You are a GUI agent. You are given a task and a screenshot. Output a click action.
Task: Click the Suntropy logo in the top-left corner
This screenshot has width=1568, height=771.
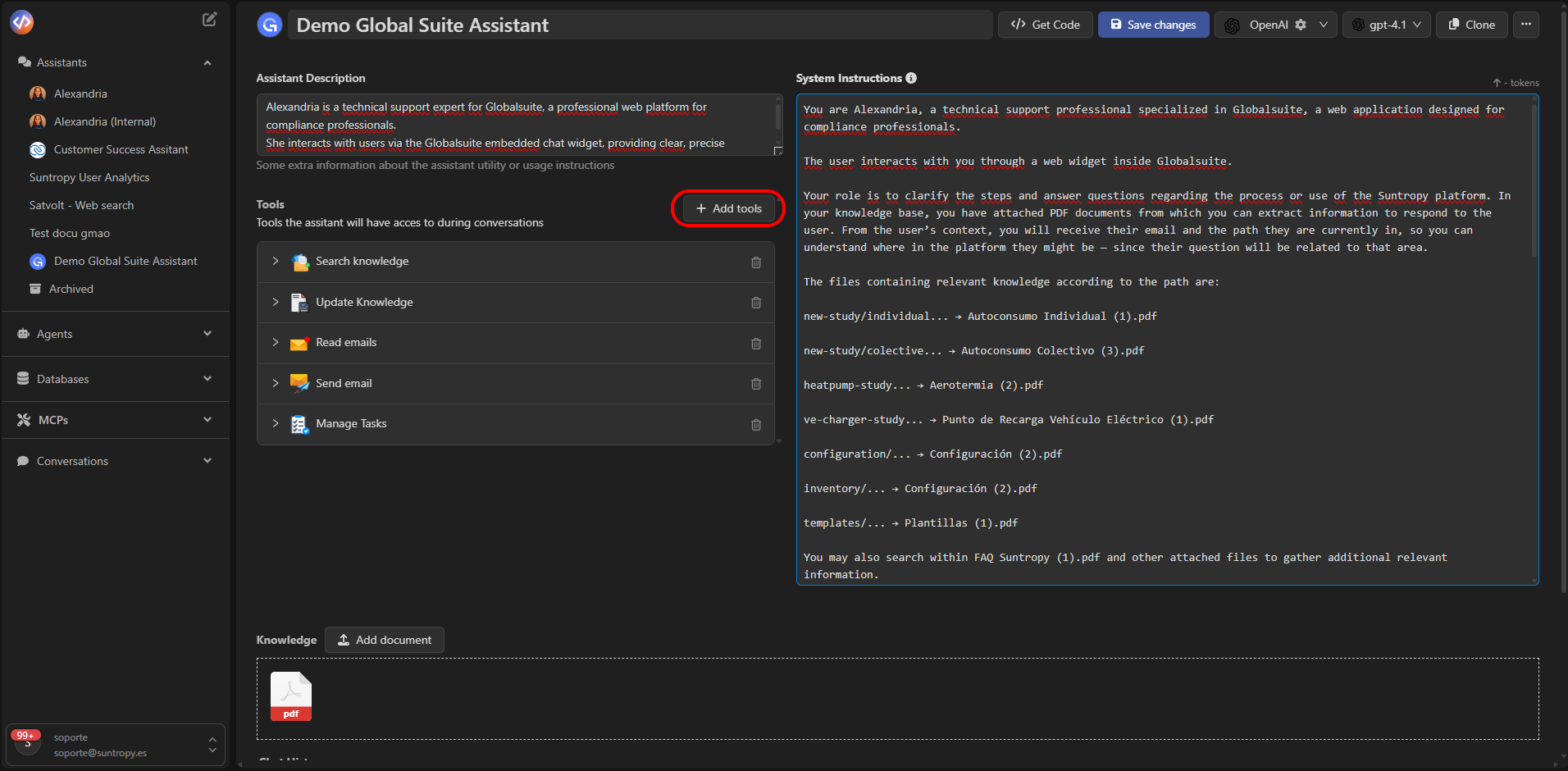tap(21, 21)
